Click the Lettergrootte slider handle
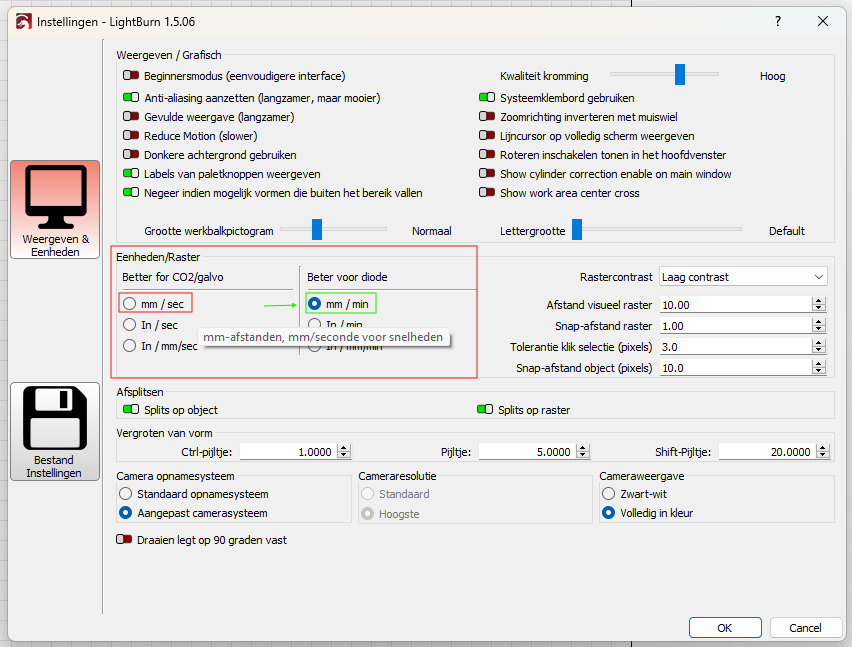Viewport: 852px width, 647px height. tap(577, 229)
